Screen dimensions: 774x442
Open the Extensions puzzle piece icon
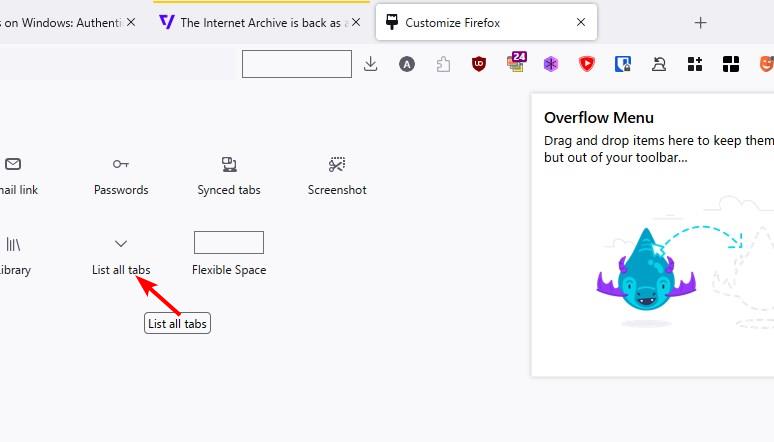[x=443, y=64]
